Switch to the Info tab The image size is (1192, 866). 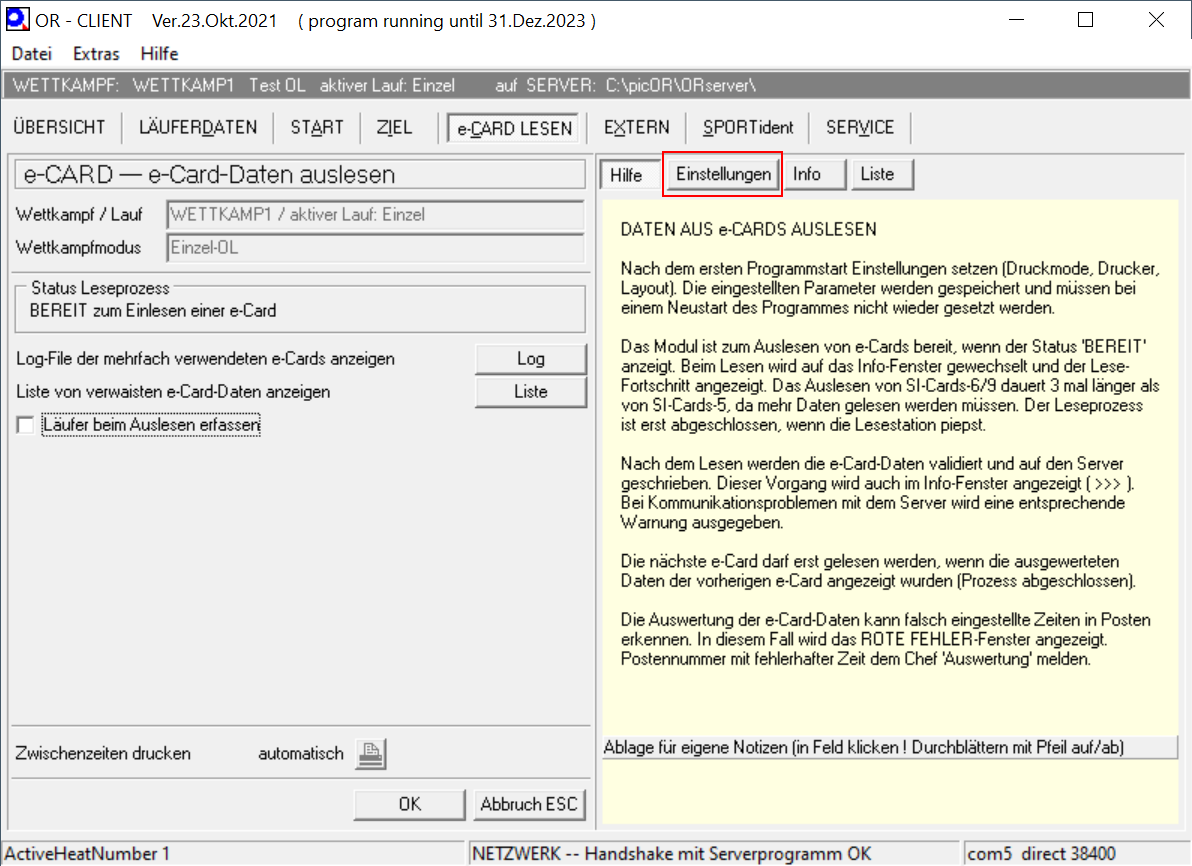(x=807, y=174)
